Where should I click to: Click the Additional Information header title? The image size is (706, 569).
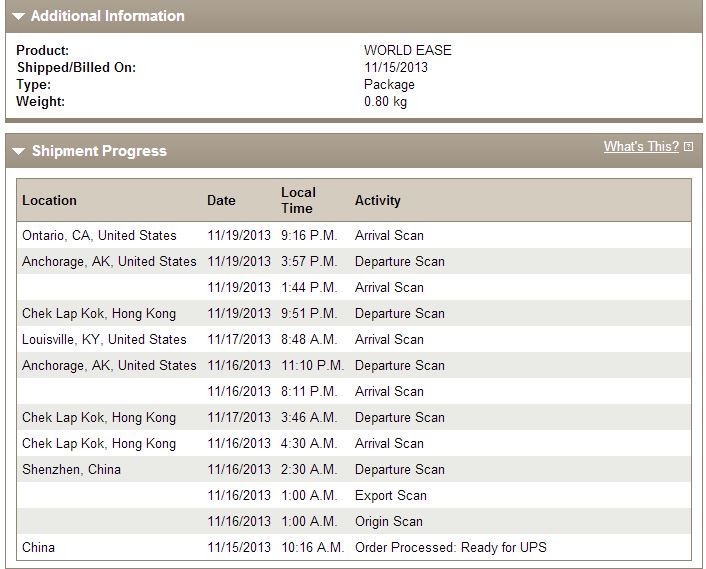[108, 16]
